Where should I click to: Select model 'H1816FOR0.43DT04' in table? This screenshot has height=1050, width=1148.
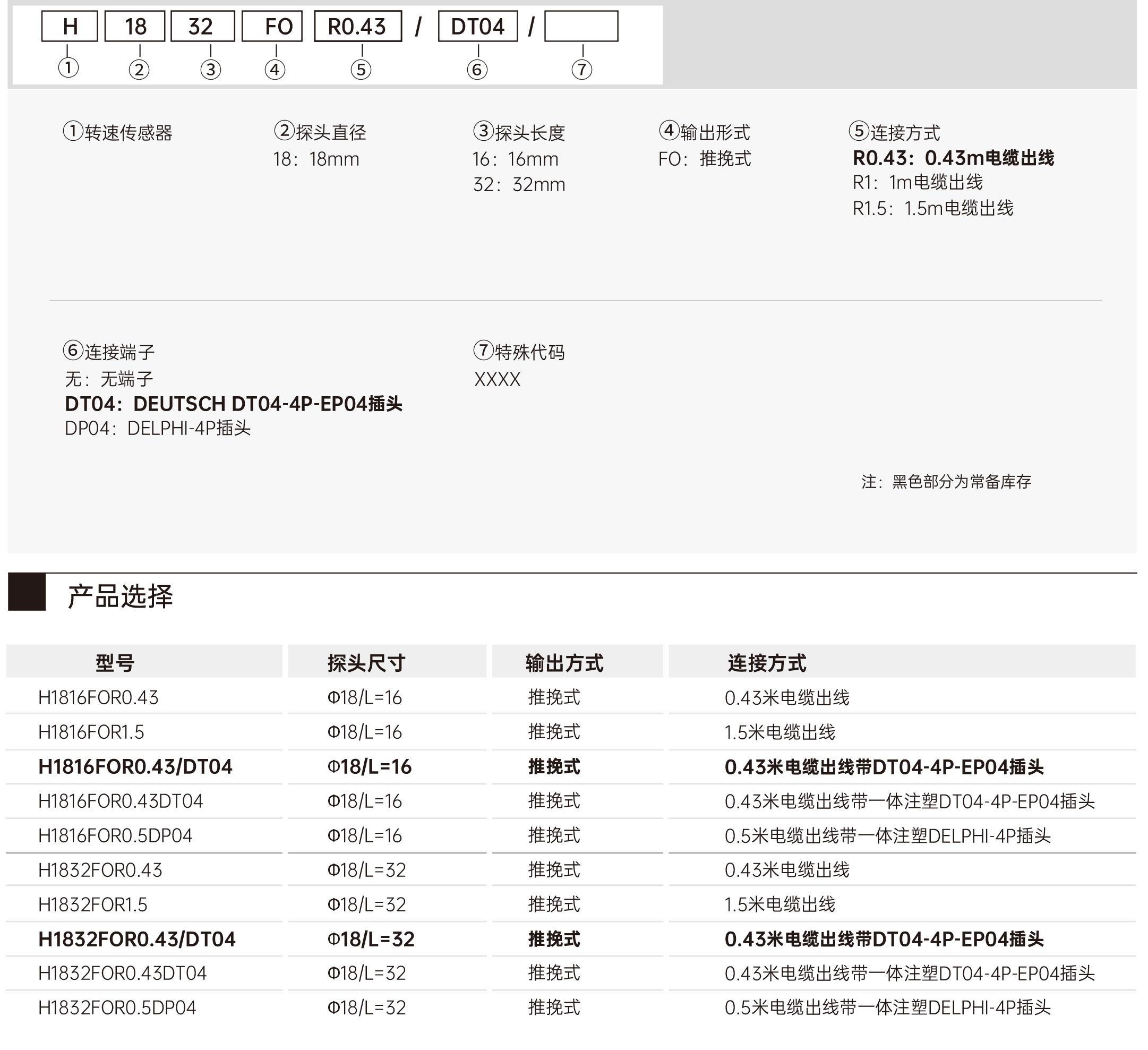[121, 801]
